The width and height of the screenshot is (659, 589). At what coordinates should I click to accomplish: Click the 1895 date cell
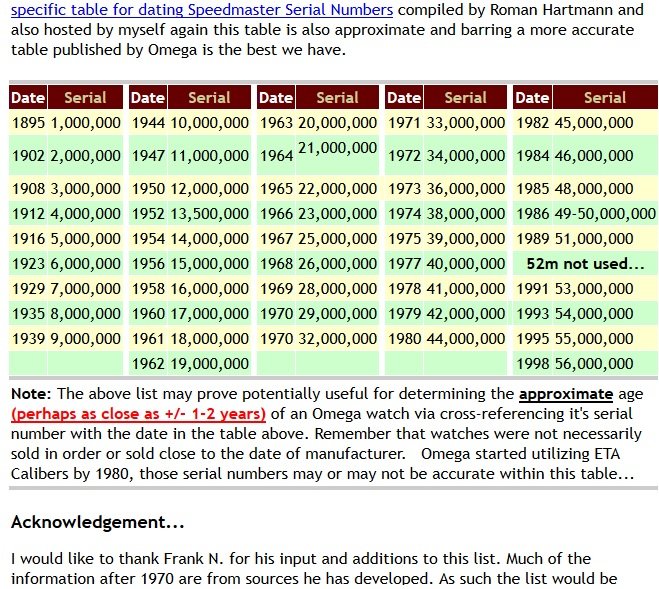pyautogui.click(x=28, y=122)
